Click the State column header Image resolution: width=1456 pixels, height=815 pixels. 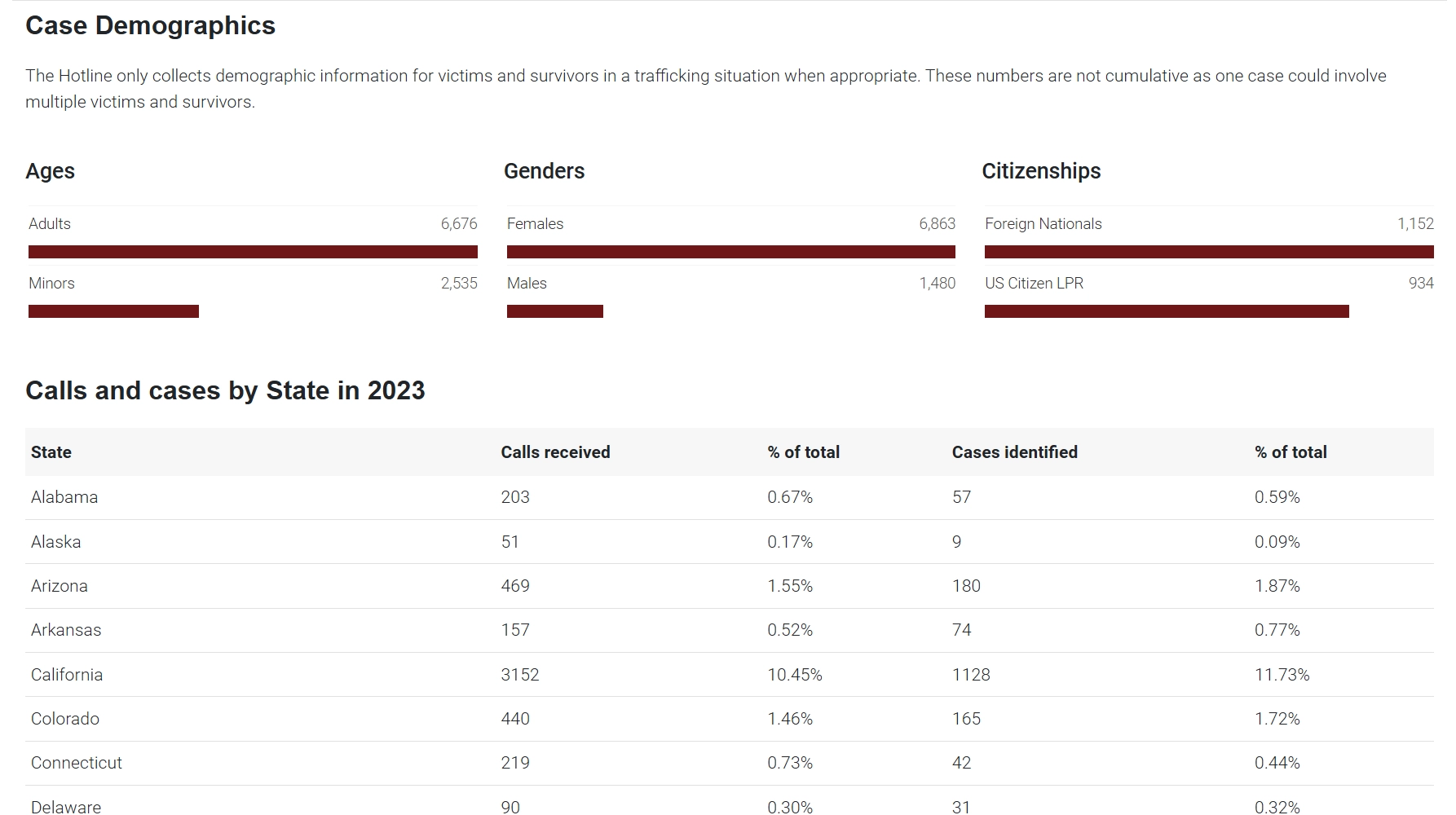[51, 452]
